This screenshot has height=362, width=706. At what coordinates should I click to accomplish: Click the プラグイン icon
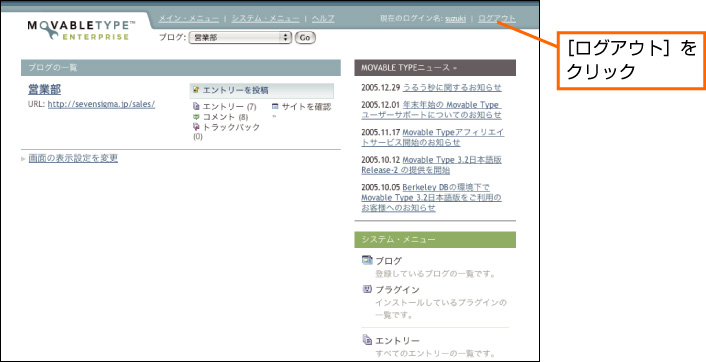tap(367, 289)
